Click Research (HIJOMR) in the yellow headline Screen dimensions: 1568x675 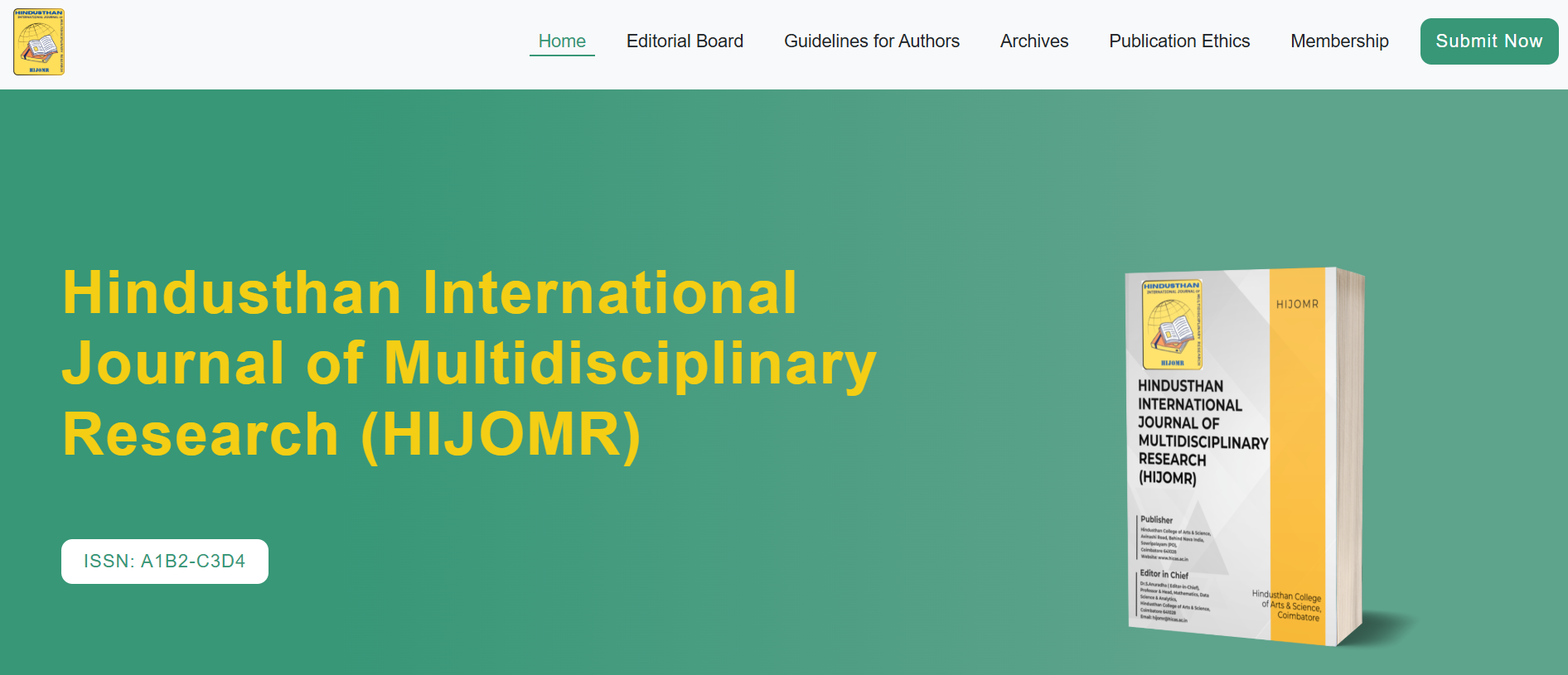351,435
